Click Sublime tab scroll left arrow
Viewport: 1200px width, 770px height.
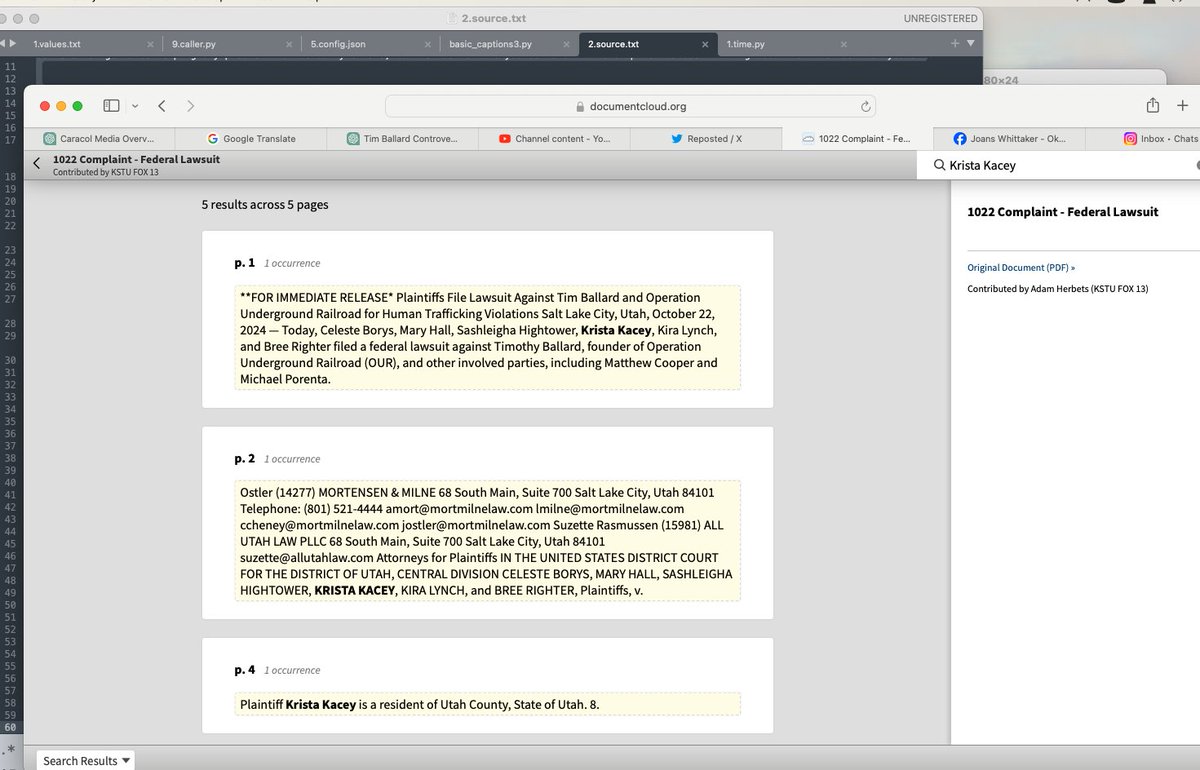4,44
